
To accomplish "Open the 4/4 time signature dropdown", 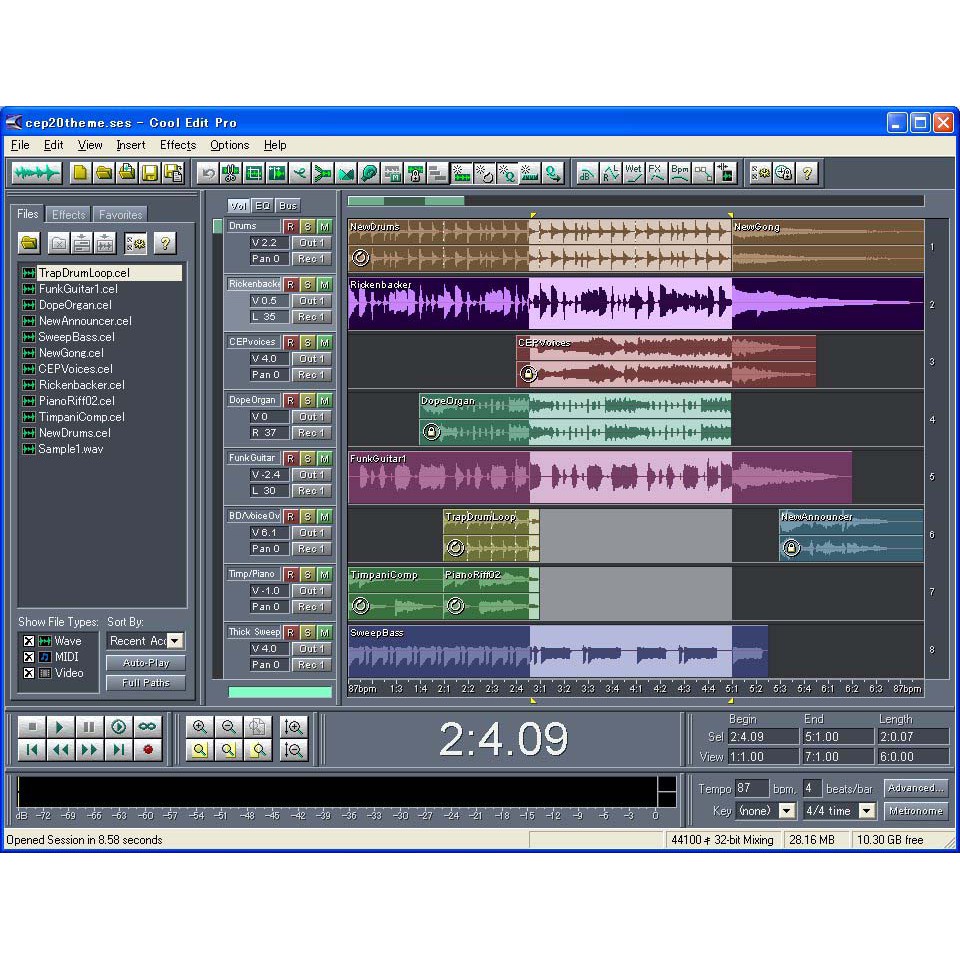I will (x=866, y=811).
